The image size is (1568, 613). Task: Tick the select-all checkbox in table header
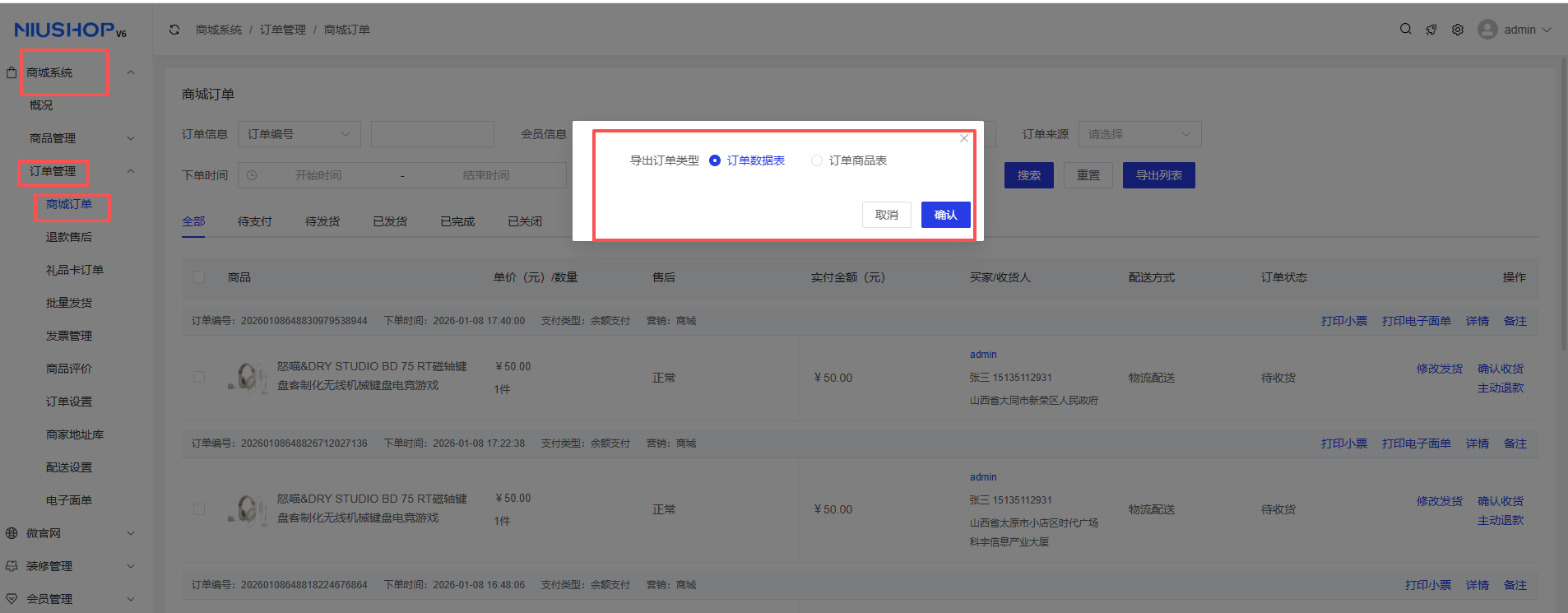[x=199, y=277]
